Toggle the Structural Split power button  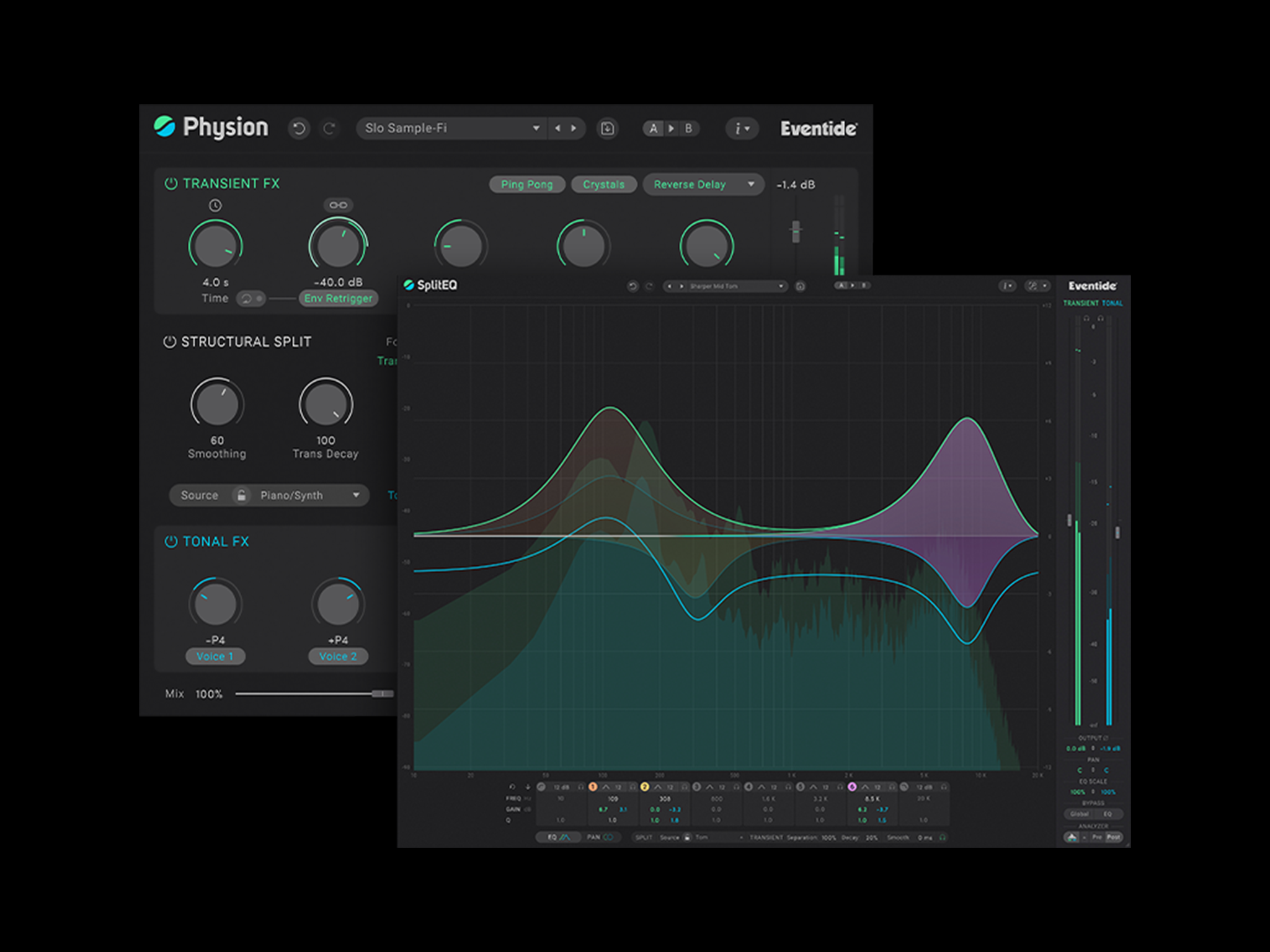tap(169, 342)
